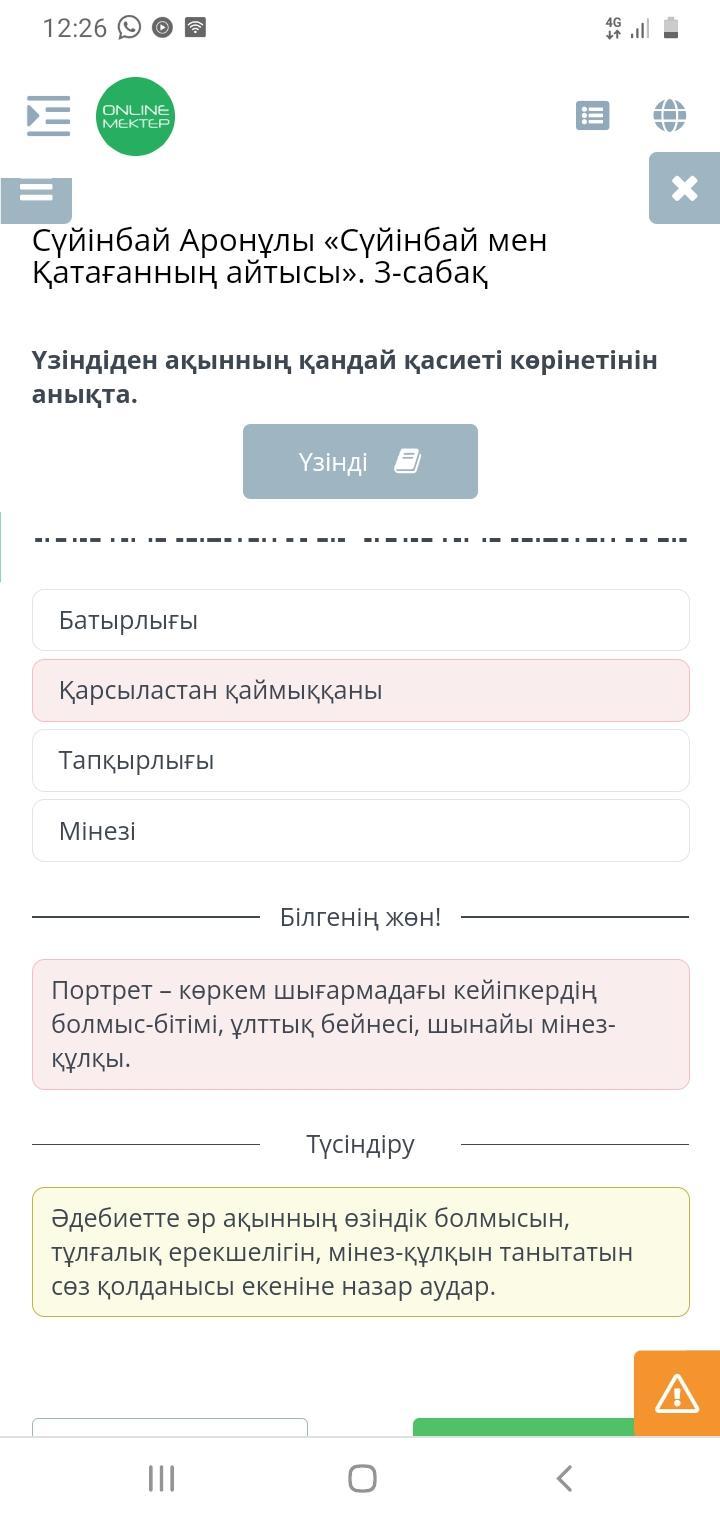Open language selector globe icon
Screen dimensions: 720x1520
pyautogui.click(x=669, y=116)
